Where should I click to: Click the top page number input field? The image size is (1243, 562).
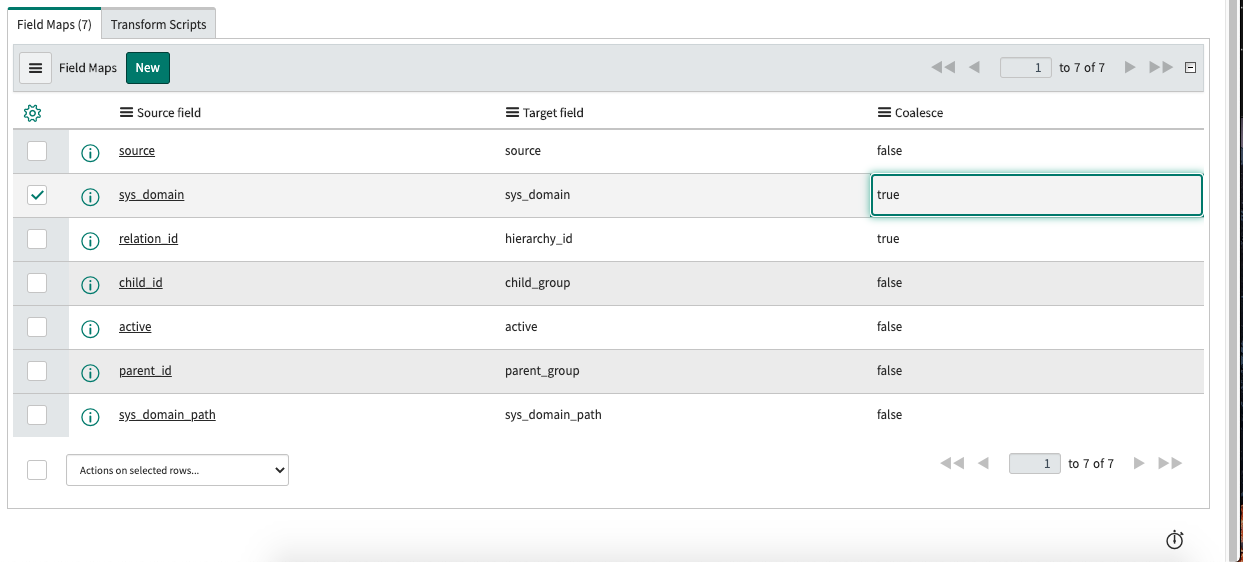[x=1025, y=68]
